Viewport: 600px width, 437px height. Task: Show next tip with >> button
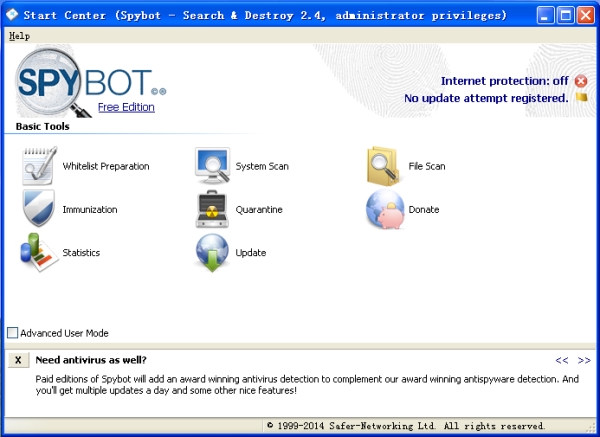coord(584,360)
